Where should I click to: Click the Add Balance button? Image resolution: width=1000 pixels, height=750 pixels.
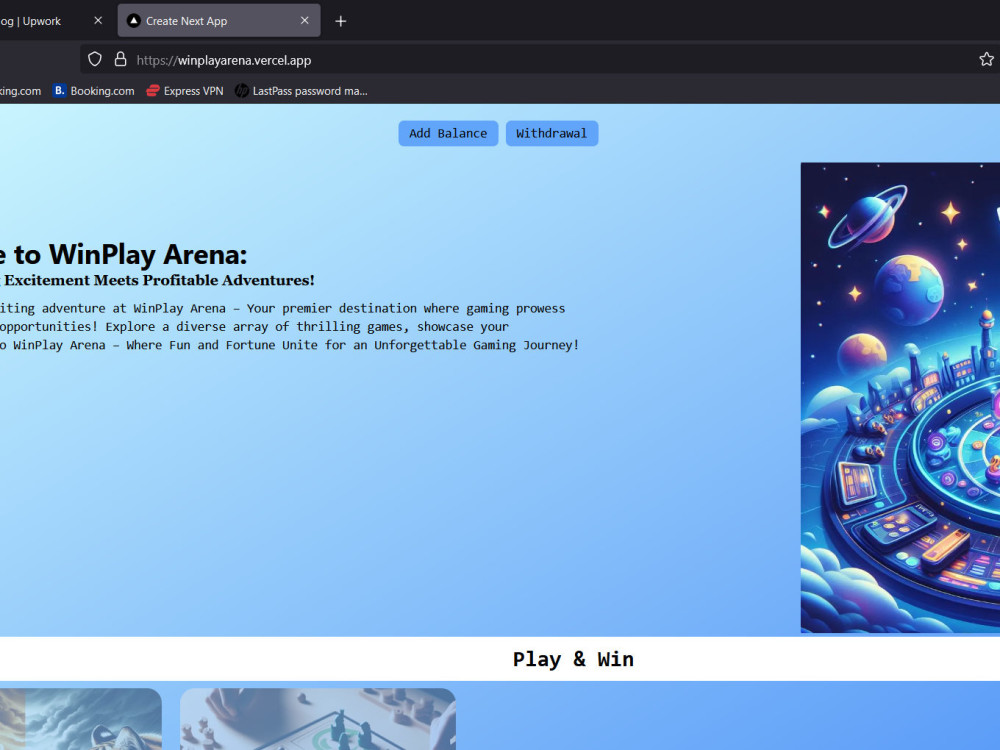(448, 133)
